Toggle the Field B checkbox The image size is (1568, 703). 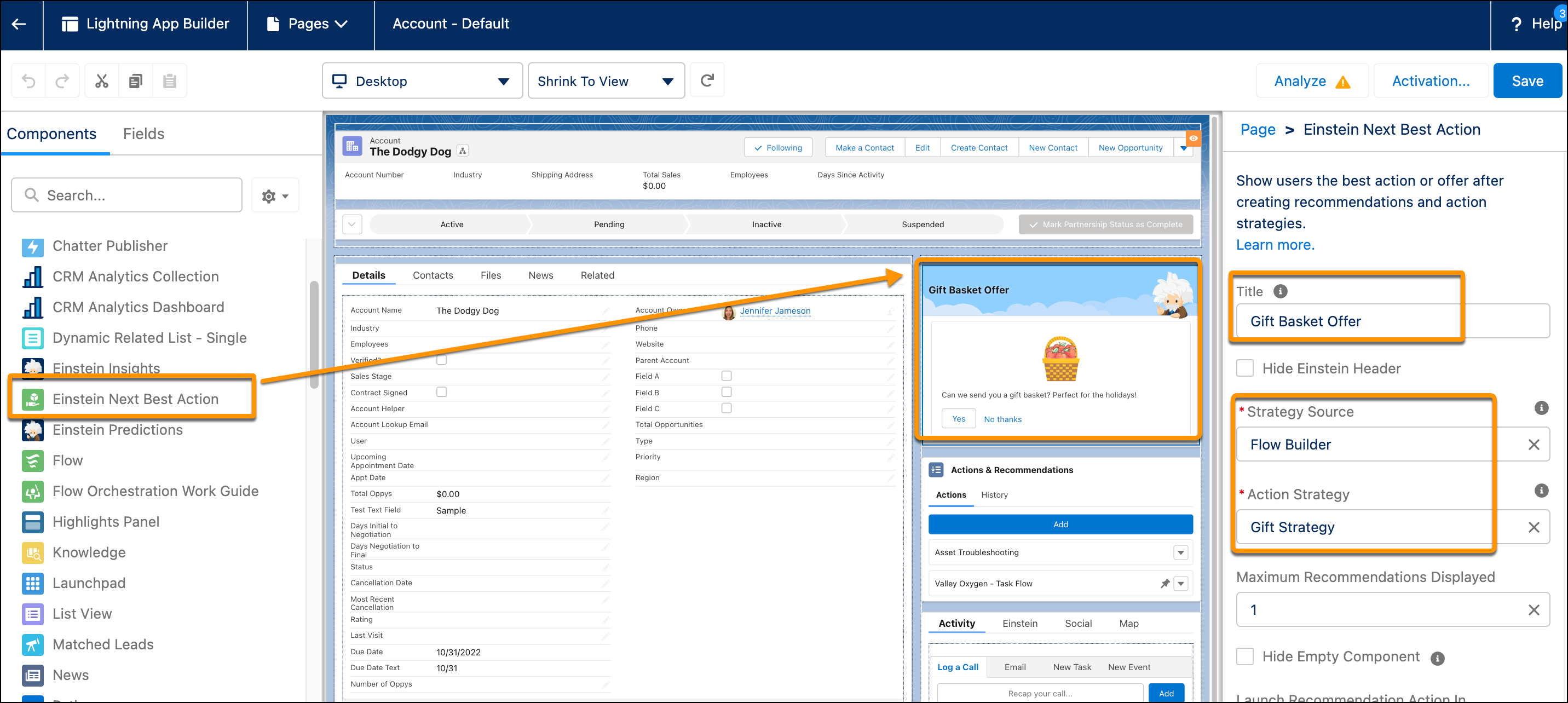[726, 392]
